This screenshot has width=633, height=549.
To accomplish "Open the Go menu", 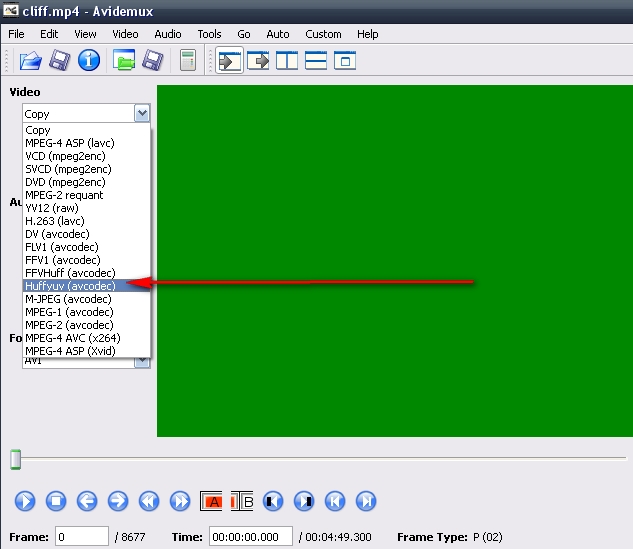I will coord(243,34).
